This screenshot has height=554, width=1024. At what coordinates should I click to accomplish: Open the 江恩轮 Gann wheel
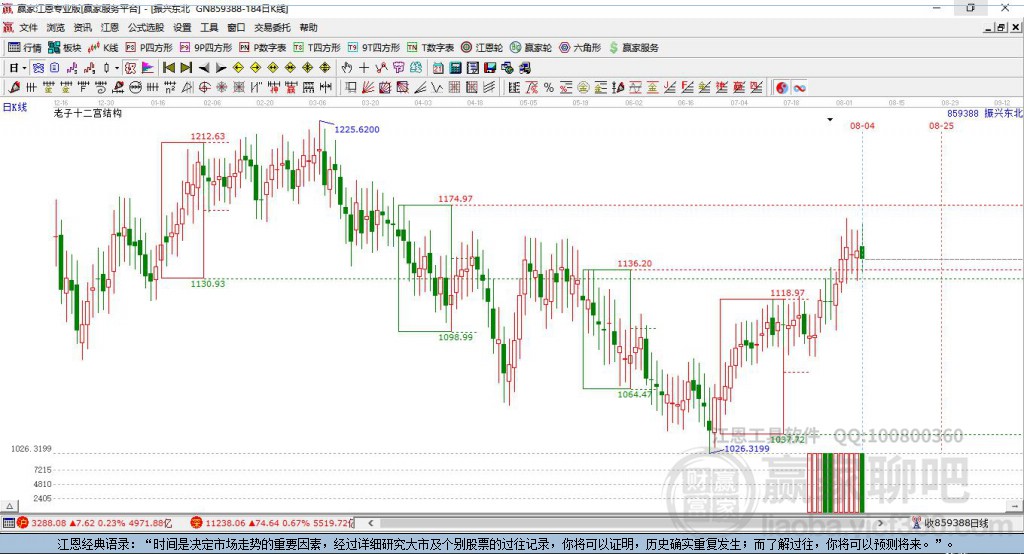(482, 48)
